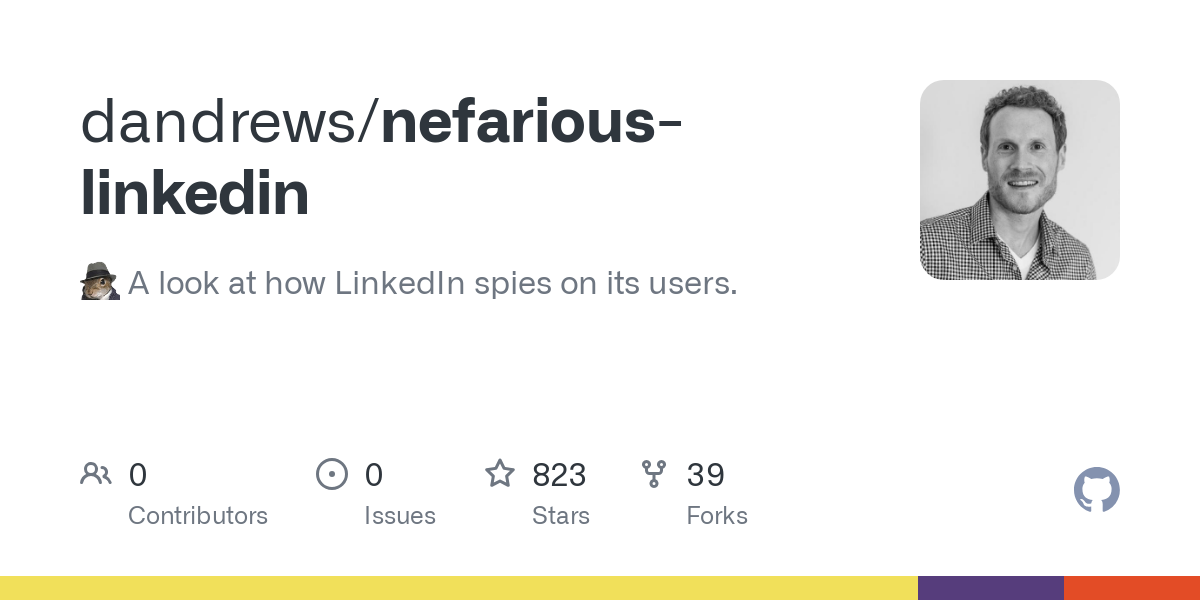1200x600 pixels.
Task: Select the Issues label
Action: click(400, 516)
